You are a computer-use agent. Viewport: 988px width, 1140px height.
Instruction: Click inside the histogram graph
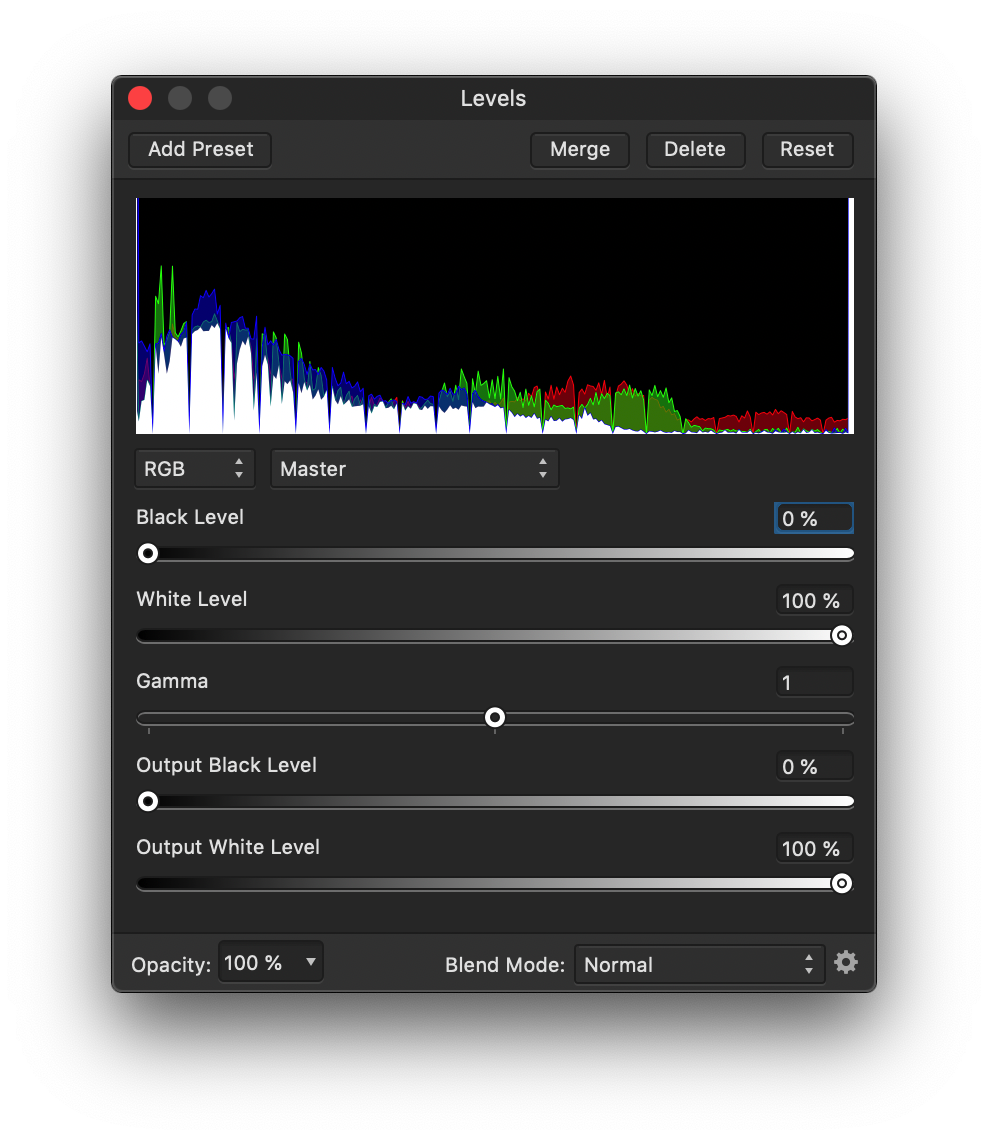(494, 315)
